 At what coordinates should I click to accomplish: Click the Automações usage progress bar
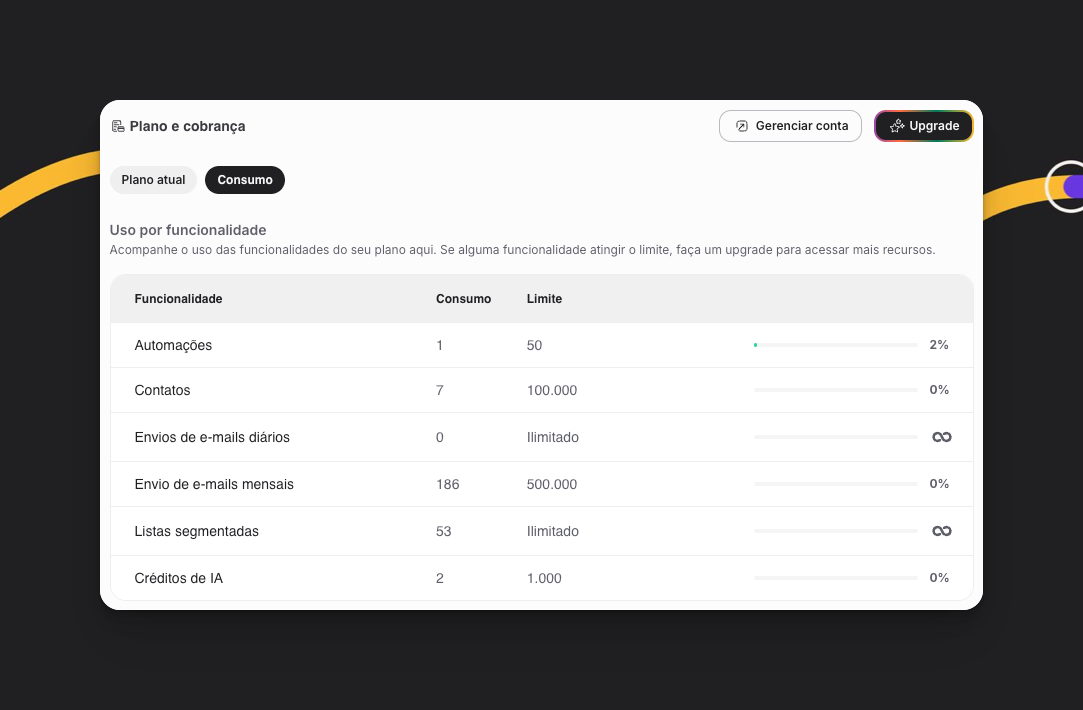click(835, 345)
